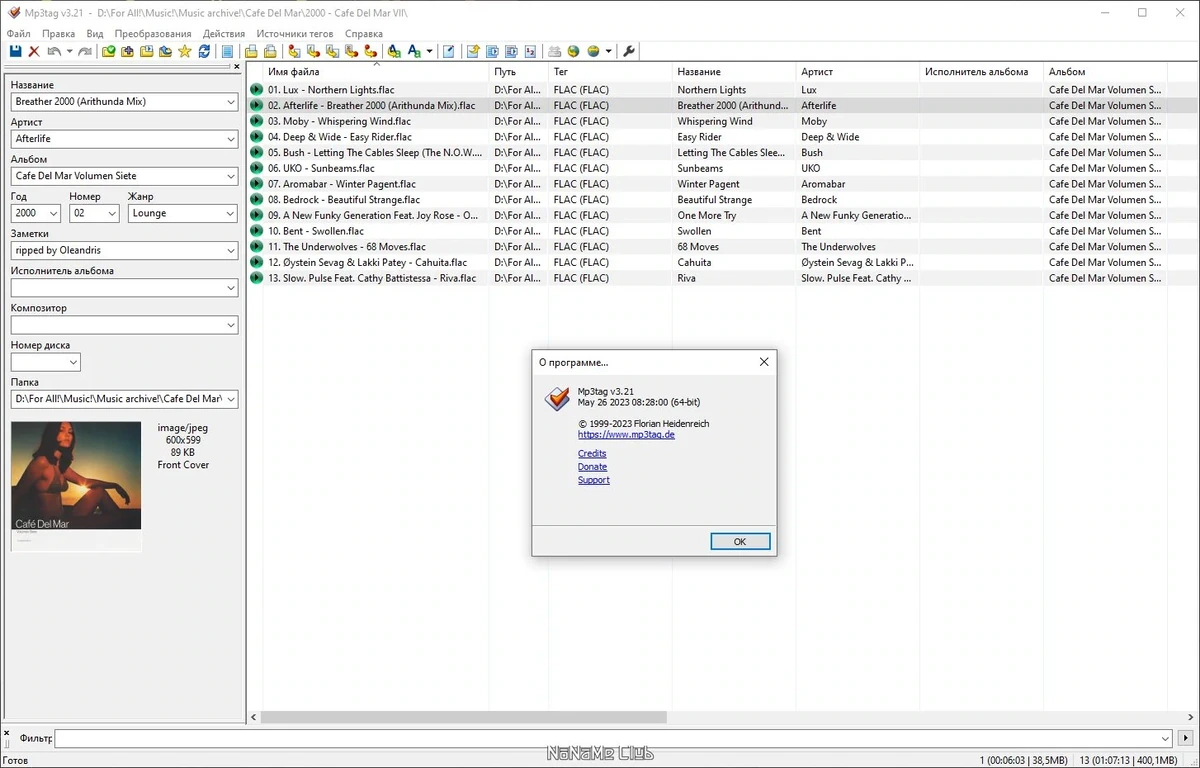Image resolution: width=1200 pixels, height=768 pixels.
Task: Open options with the wrench icon
Action: click(627, 51)
